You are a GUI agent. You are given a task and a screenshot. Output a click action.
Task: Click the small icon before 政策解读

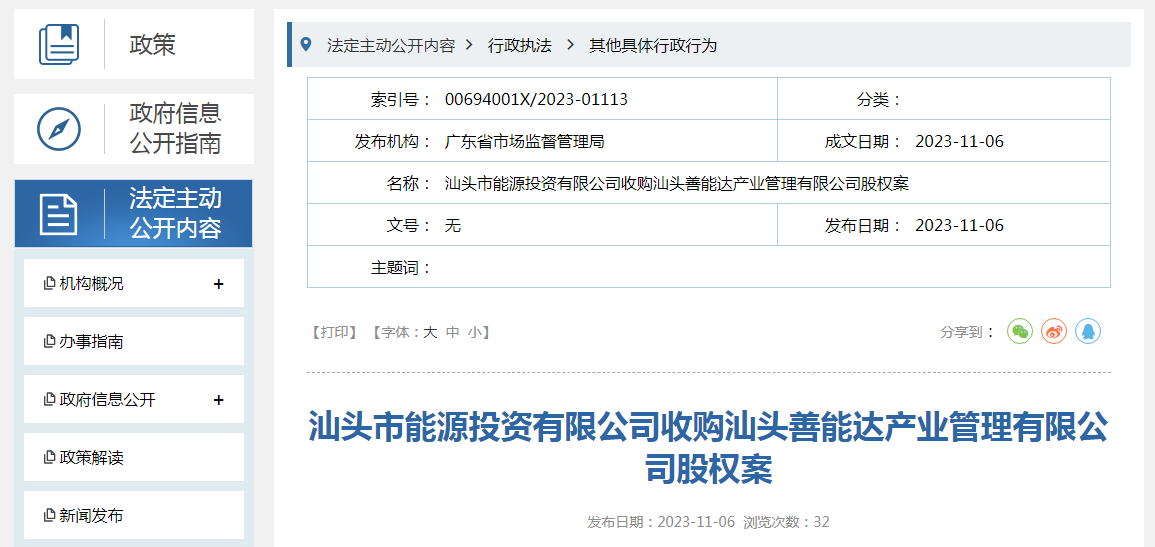50,458
